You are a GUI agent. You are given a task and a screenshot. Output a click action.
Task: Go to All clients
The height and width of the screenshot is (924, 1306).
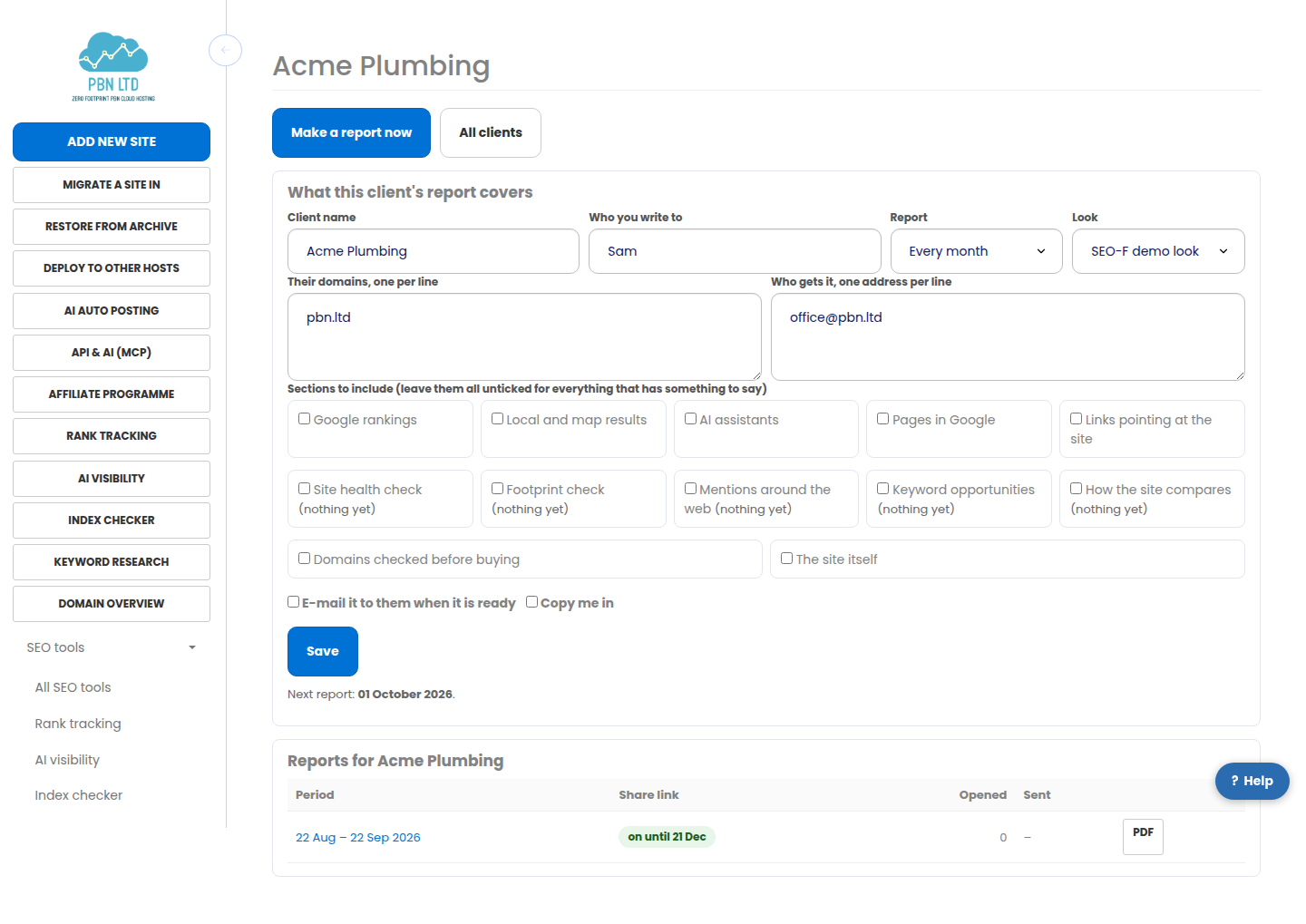click(491, 132)
